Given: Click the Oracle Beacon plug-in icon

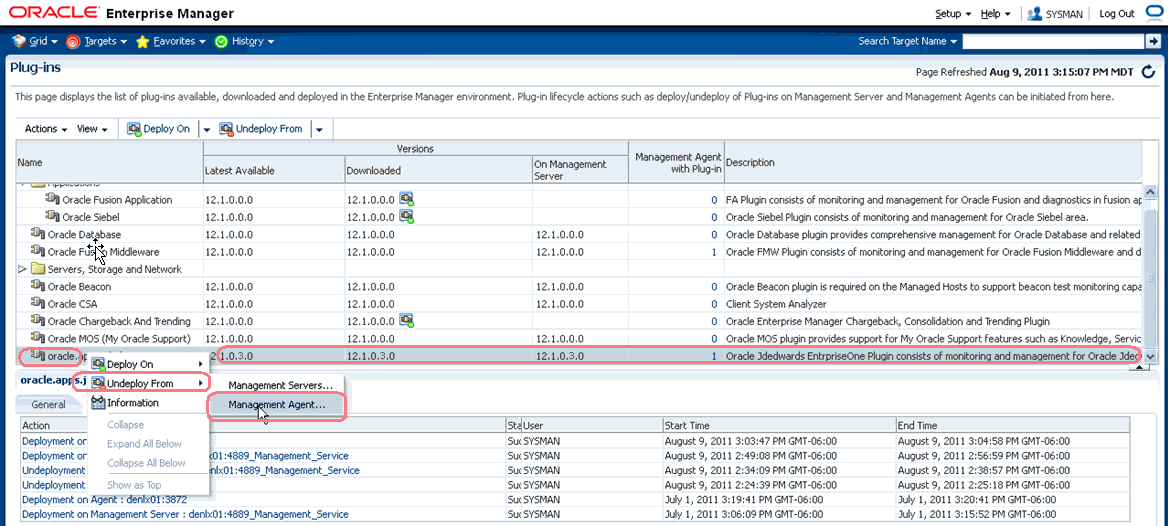Looking at the screenshot, I should click(x=38, y=287).
